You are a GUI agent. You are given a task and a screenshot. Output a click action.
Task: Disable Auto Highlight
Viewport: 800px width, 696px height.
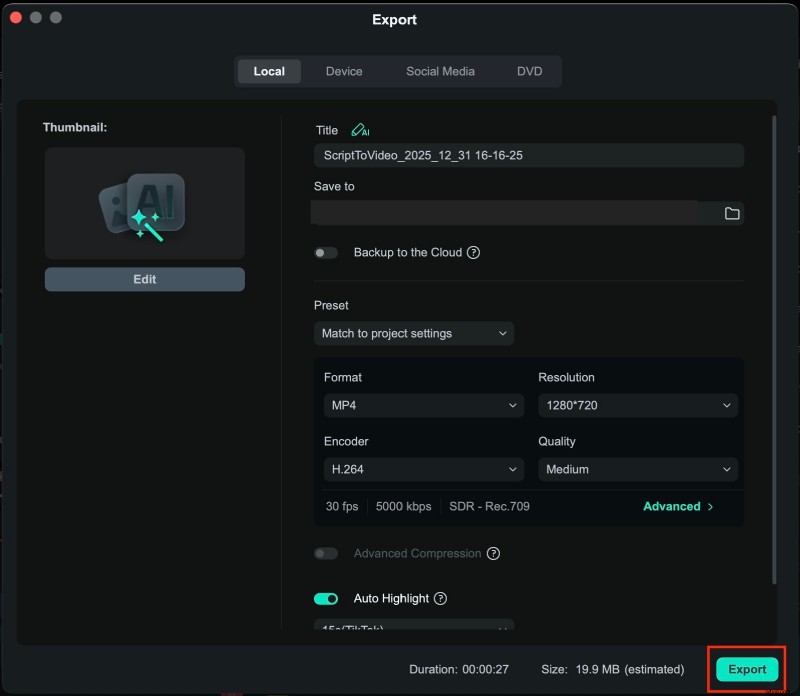point(325,598)
